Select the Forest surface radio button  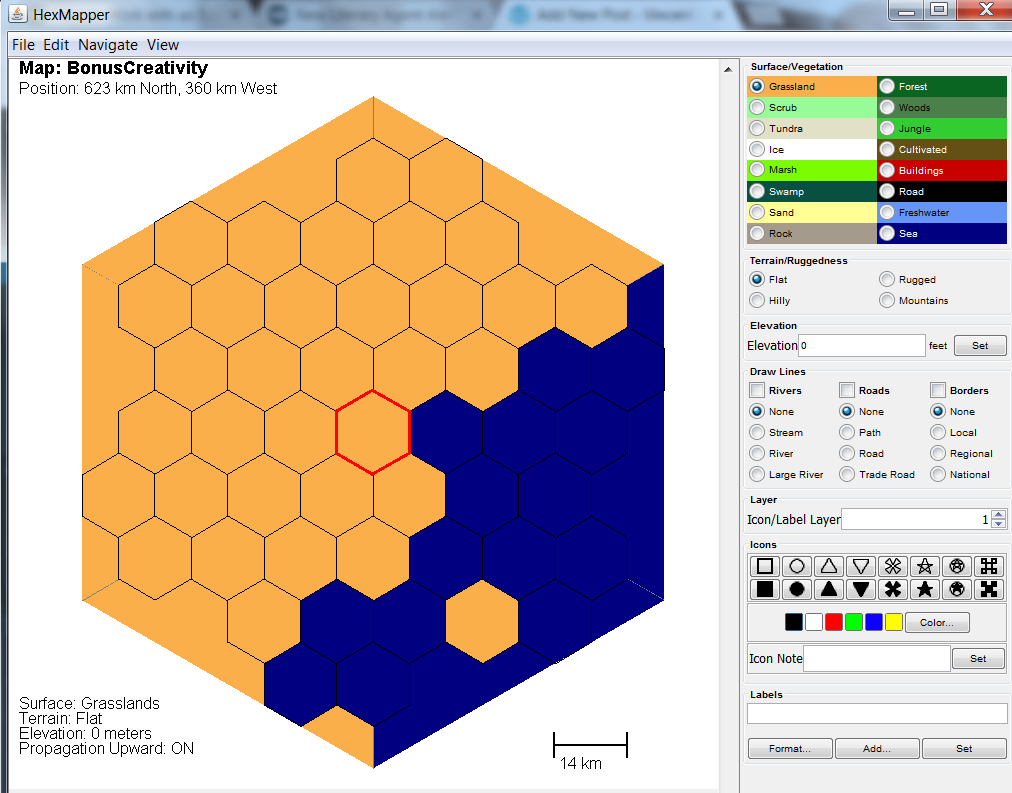(x=887, y=87)
